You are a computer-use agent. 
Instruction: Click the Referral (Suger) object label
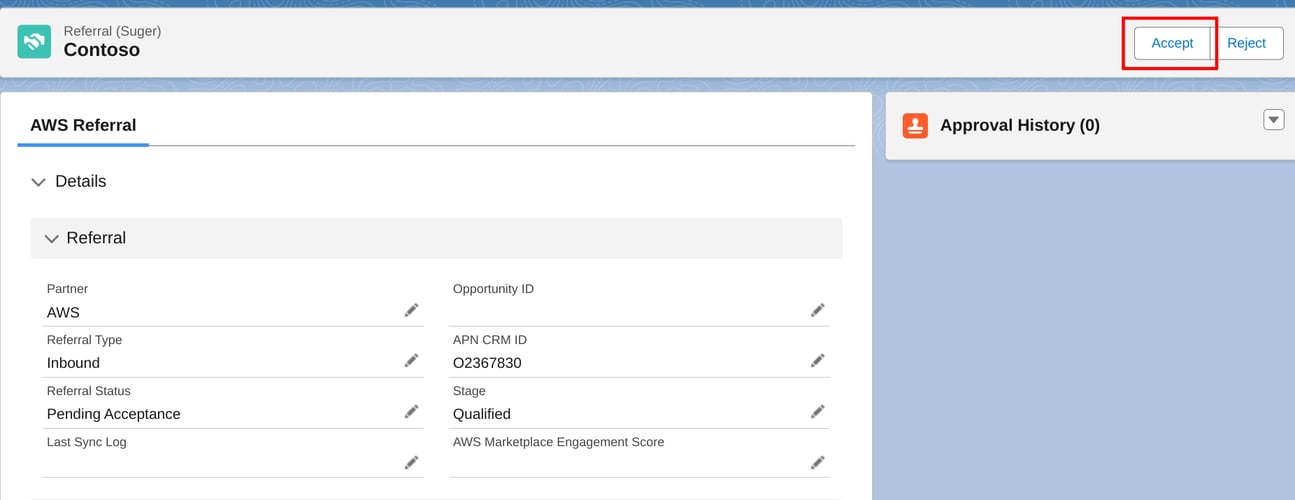coord(112,31)
